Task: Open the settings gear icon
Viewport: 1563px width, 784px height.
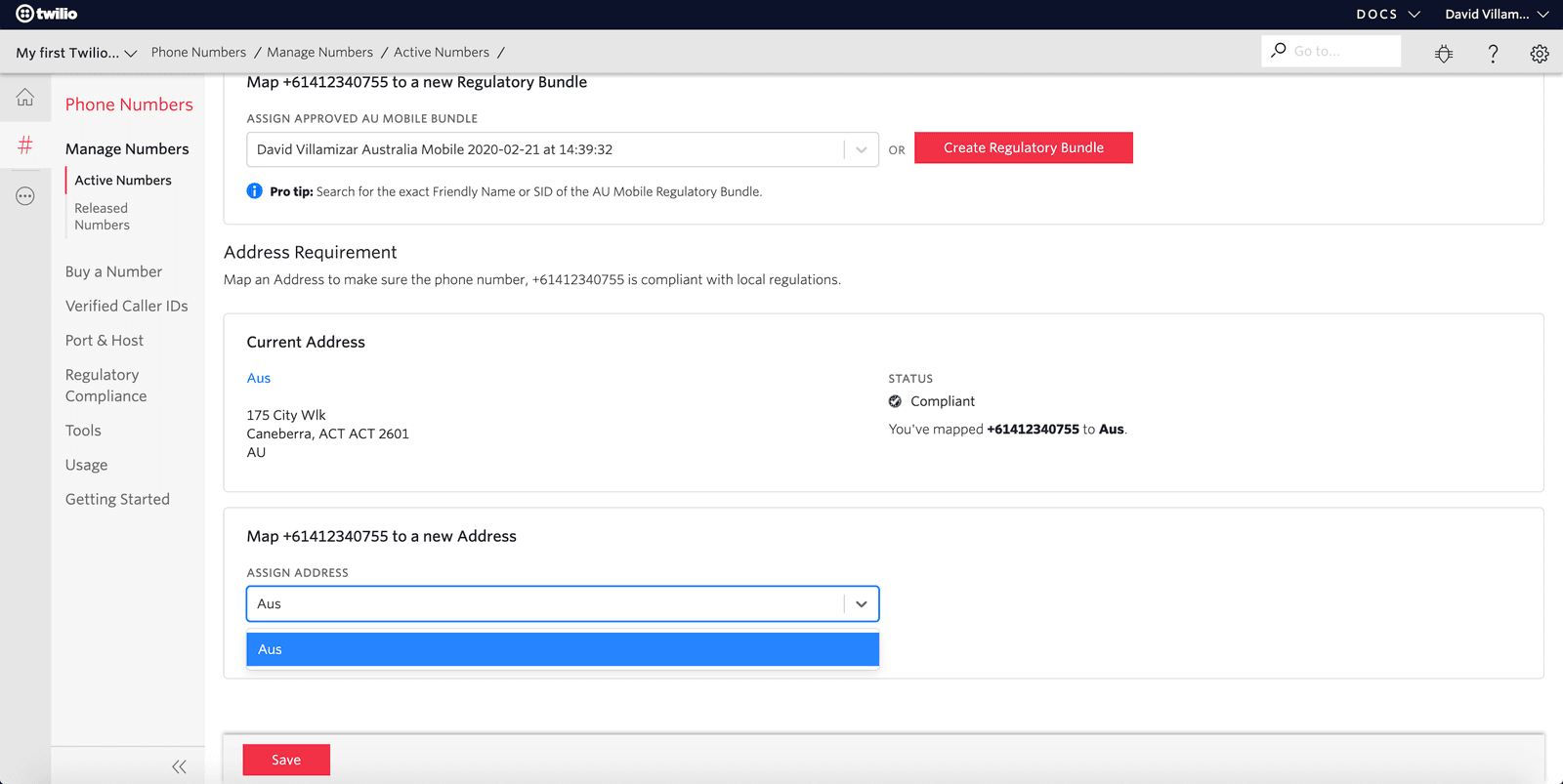Action: (x=1540, y=54)
